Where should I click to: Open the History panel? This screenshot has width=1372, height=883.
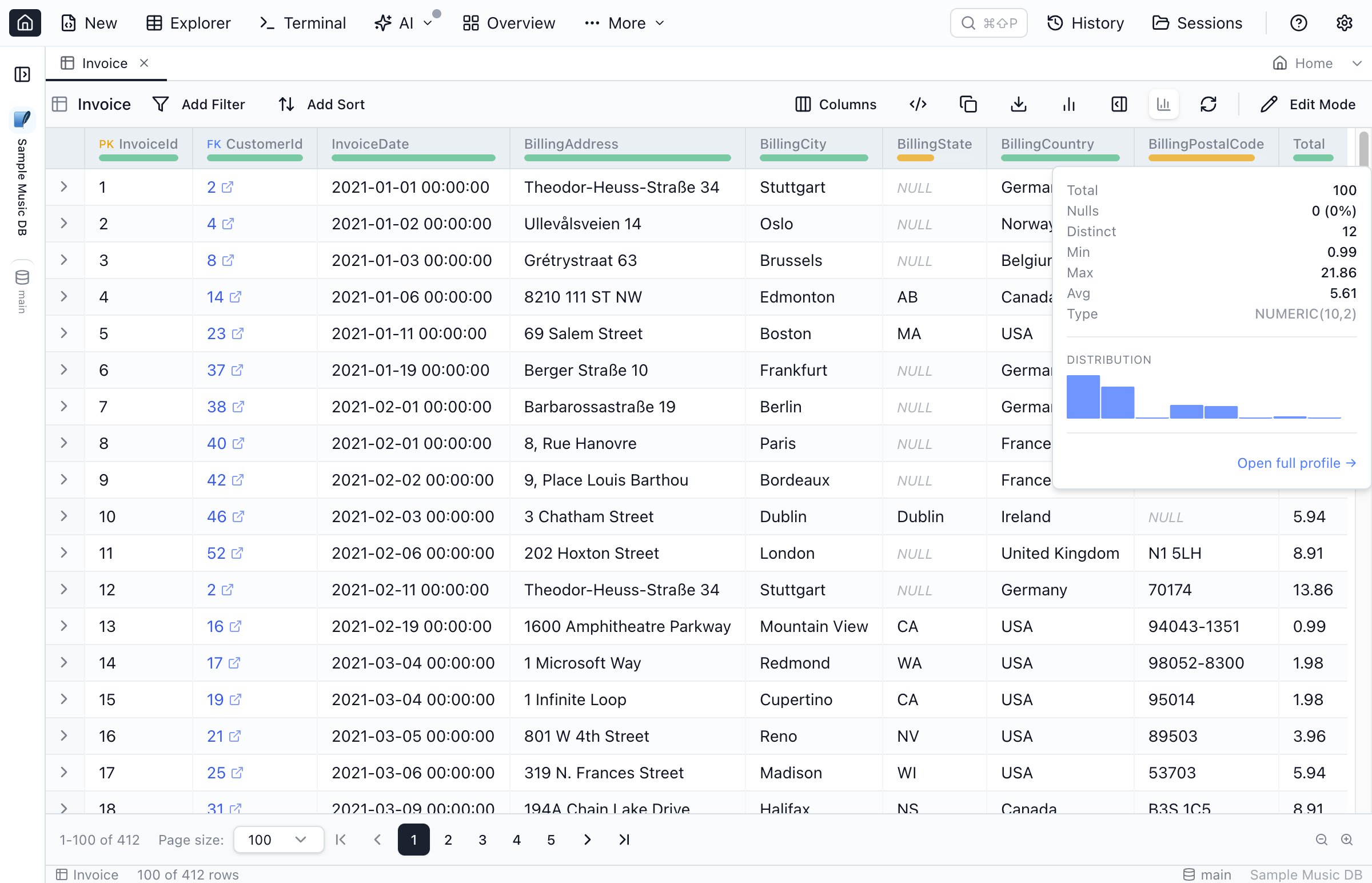click(x=1086, y=23)
